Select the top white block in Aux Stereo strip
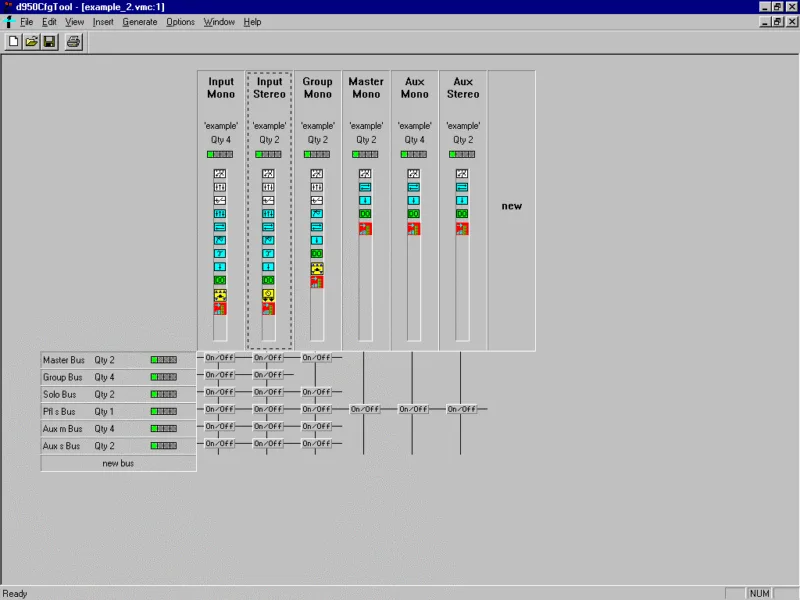Screen dimensions: 800x600 [x=462, y=174]
